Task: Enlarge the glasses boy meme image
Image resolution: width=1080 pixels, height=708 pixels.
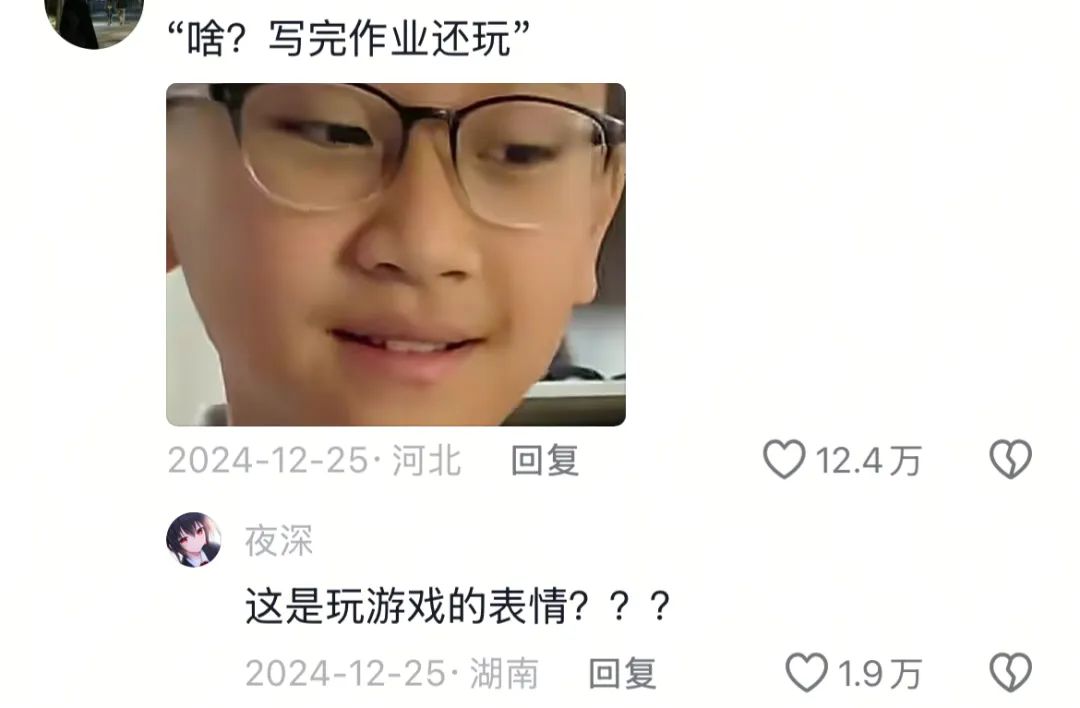Action: tap(396, 254)
